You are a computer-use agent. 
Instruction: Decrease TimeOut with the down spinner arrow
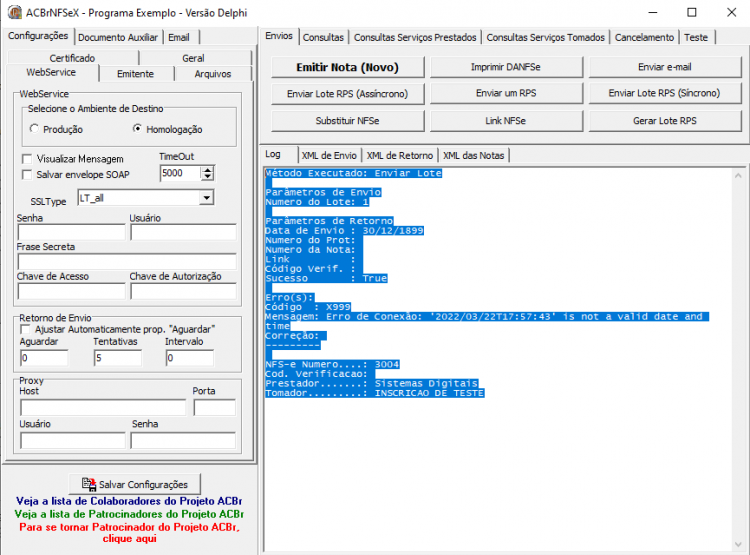(207, 177)
